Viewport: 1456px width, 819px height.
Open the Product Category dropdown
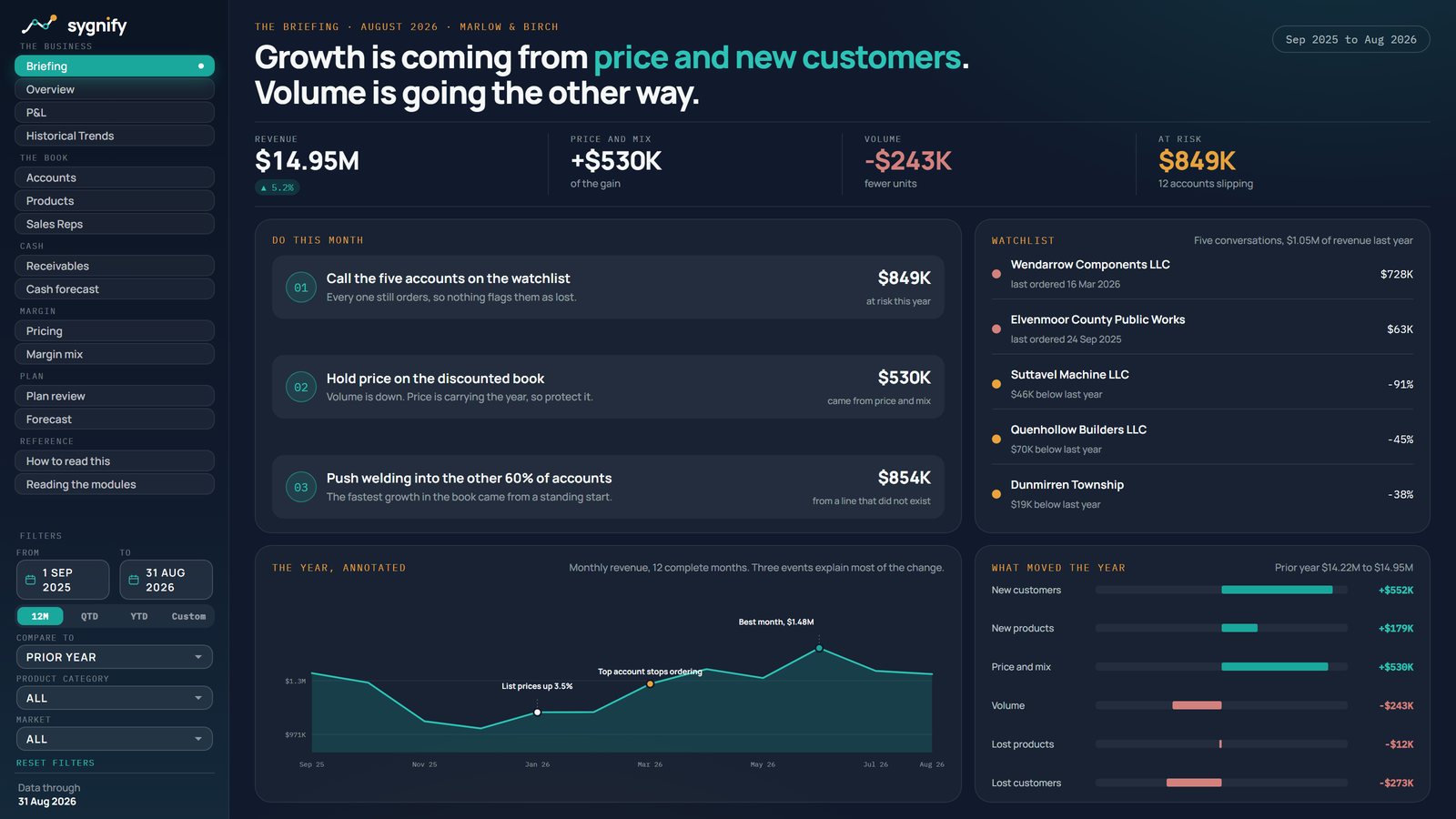[115, 698]
